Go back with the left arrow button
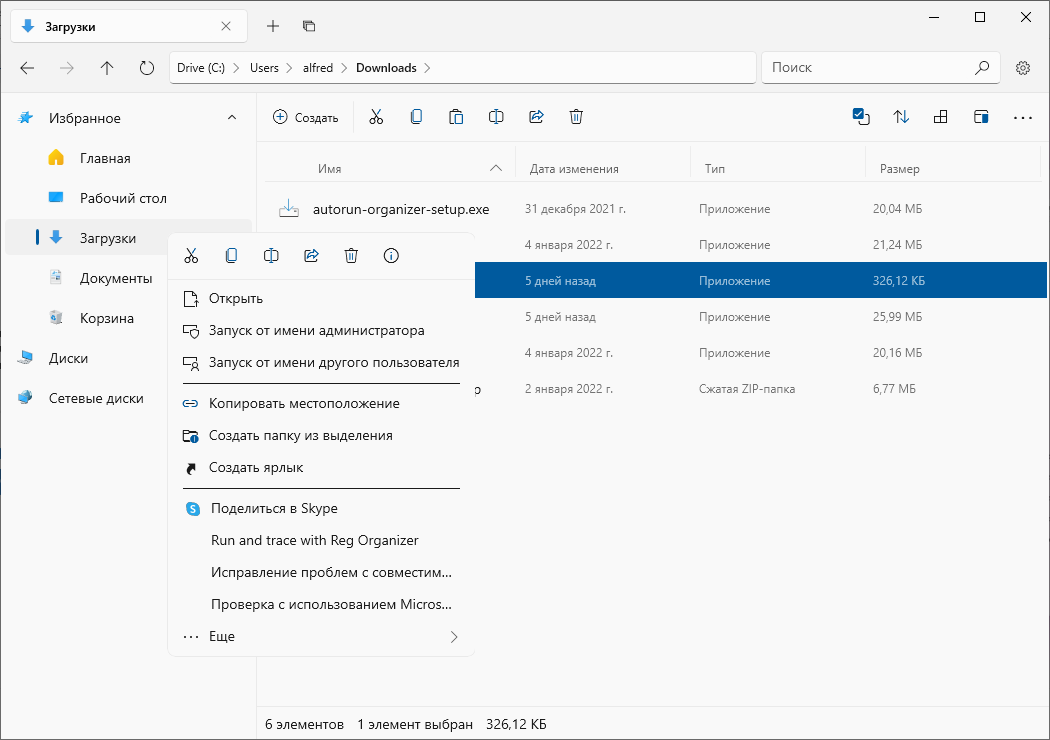The image size is (1050, 740). pos(27,68)
